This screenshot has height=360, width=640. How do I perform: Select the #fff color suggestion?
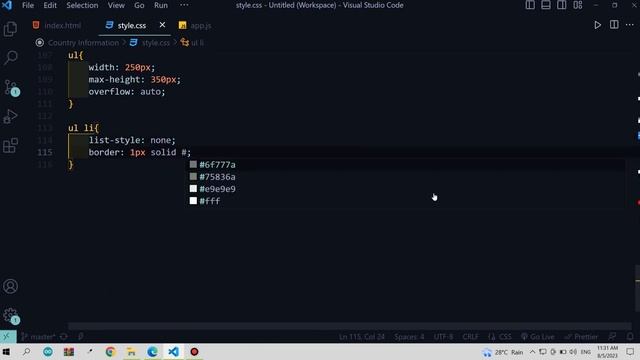click(406, 201)
